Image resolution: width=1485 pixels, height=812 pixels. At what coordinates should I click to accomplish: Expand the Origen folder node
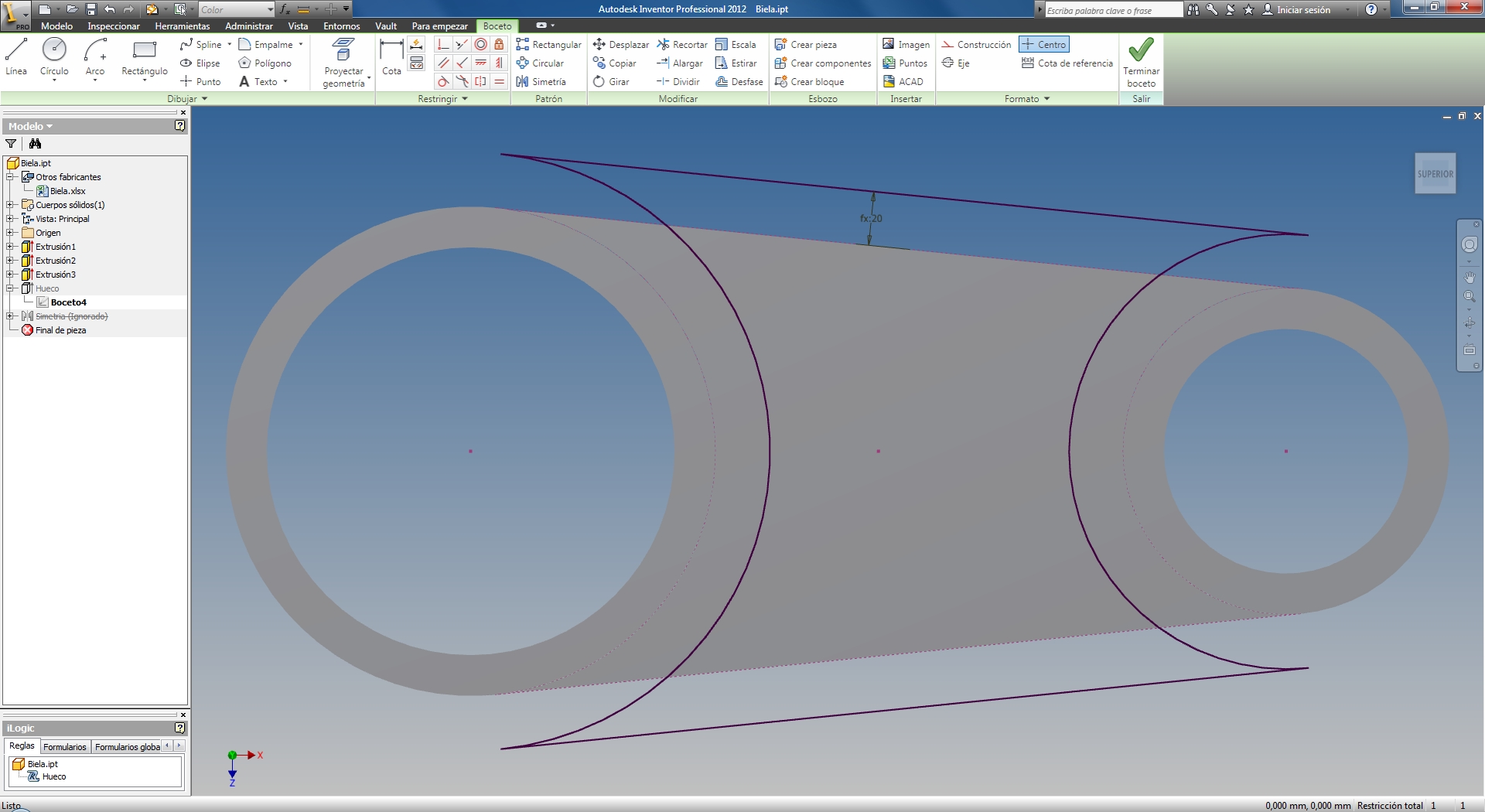point(11,233)
